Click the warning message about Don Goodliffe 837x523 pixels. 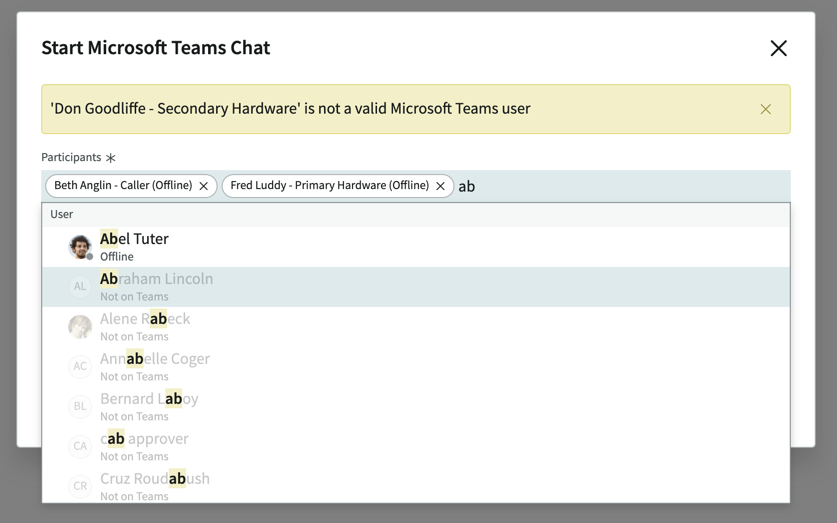[290, 109]
